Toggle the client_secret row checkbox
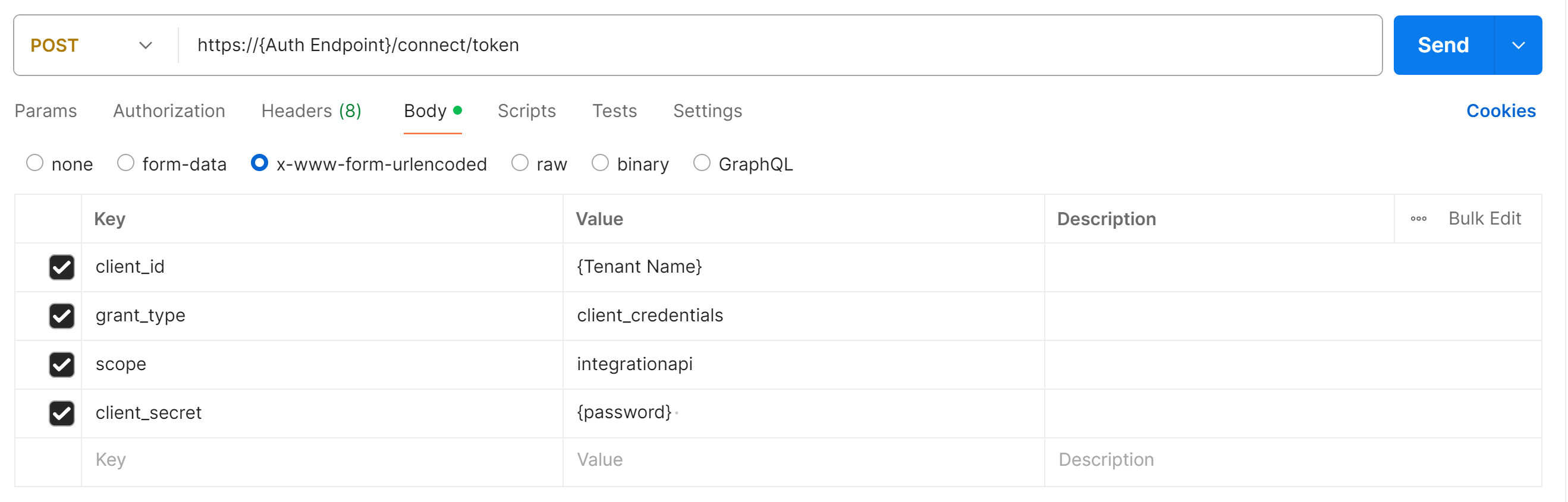 [x=61, y=413]
